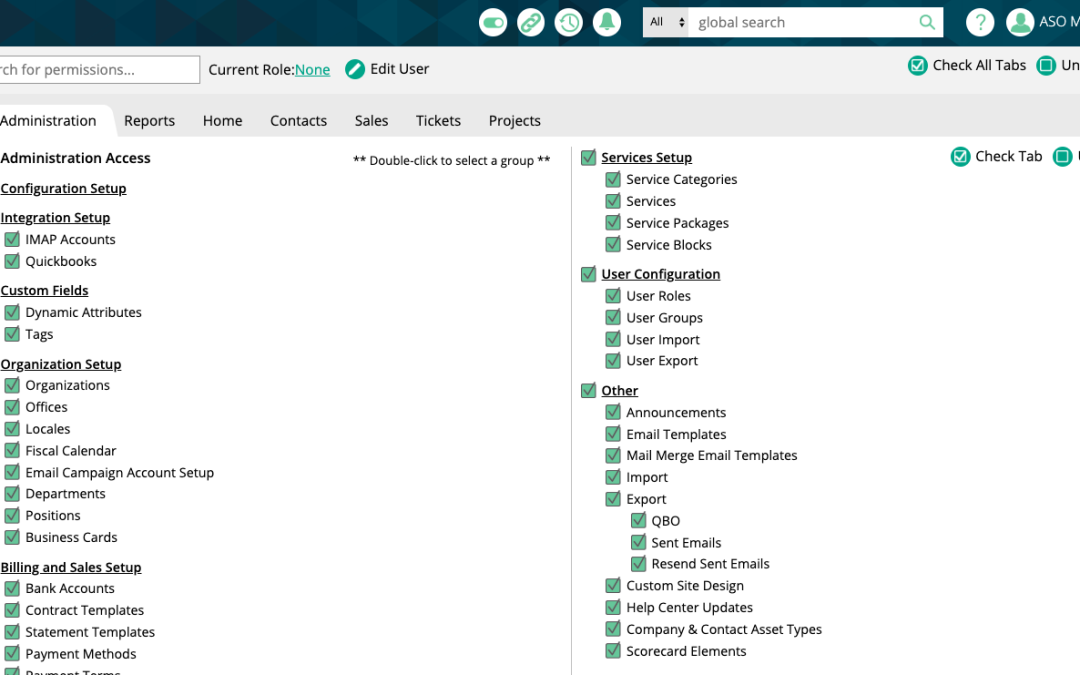Open the user profile avatar icon
The height and width of the screenshot is (675, 1080).
point(1020,23)
